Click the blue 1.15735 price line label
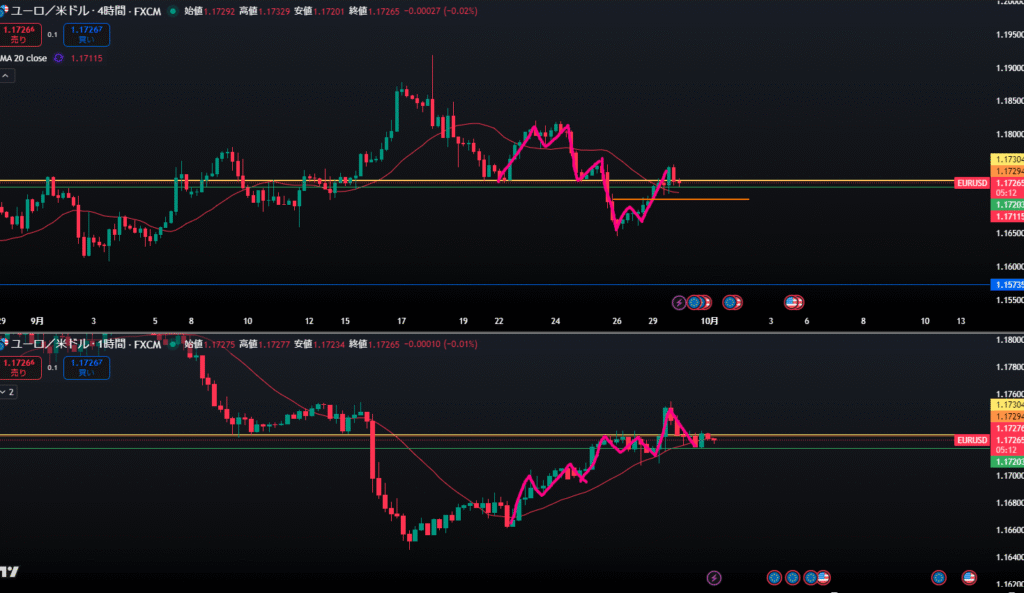This screenshot has height=593, width=1024. pyautogui.click(x=1007, y=285)
